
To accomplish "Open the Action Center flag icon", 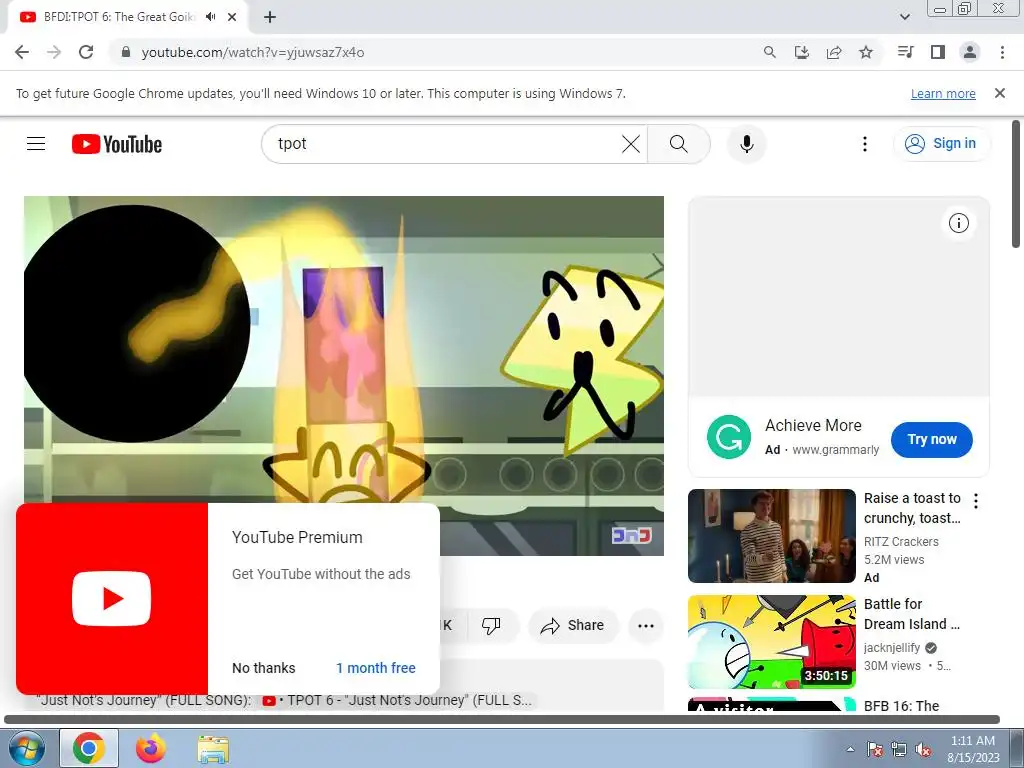I will coord(874,749).
